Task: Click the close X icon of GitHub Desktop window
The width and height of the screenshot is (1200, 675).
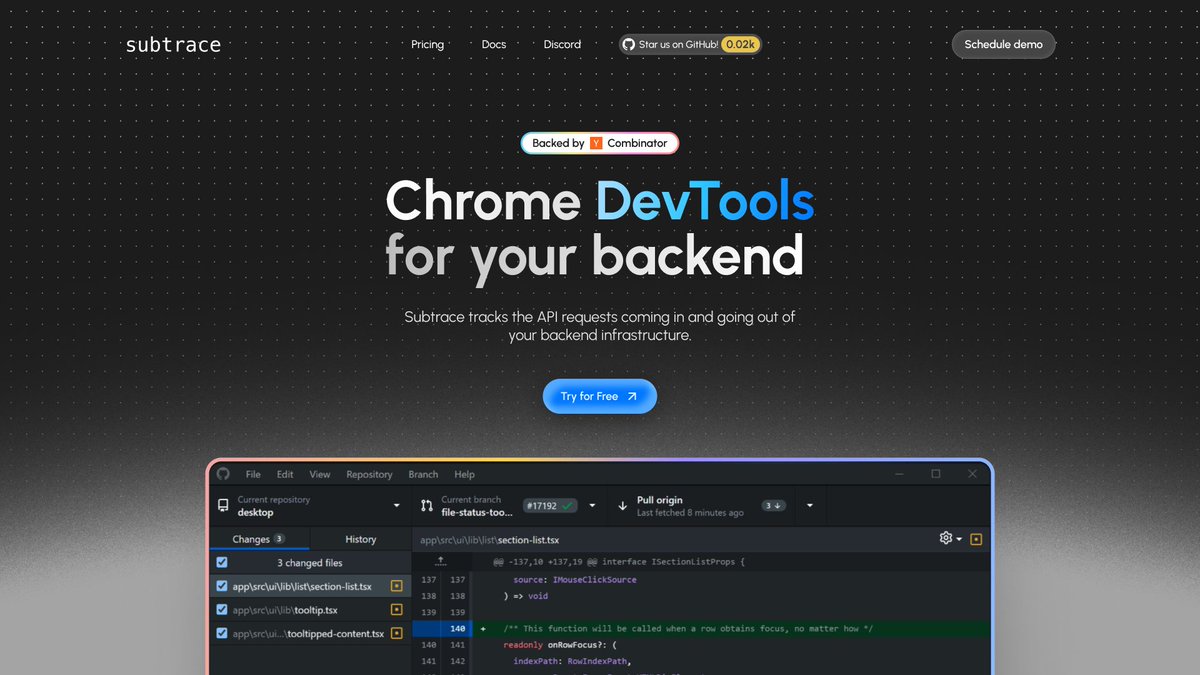Action: tap(973, 474)
